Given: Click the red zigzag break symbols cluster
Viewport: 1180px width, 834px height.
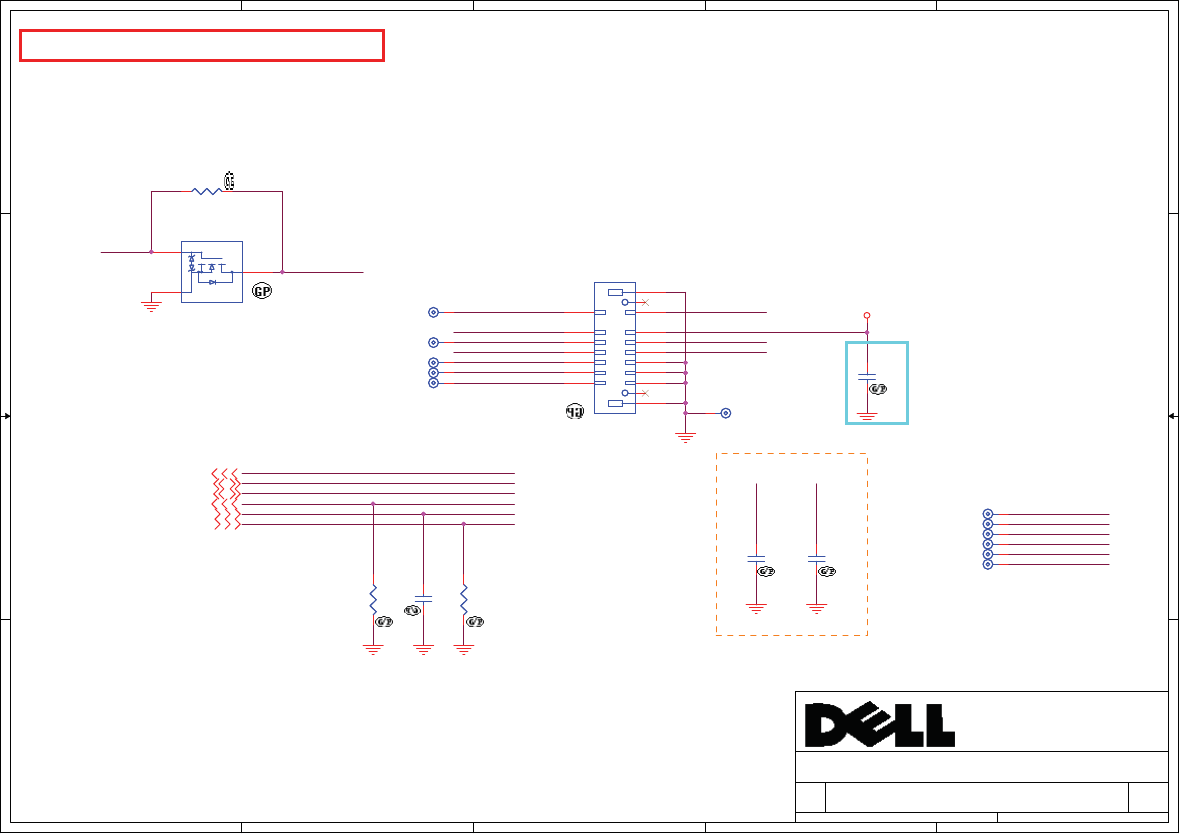Looking at the screenshot, I should point(226,498).
